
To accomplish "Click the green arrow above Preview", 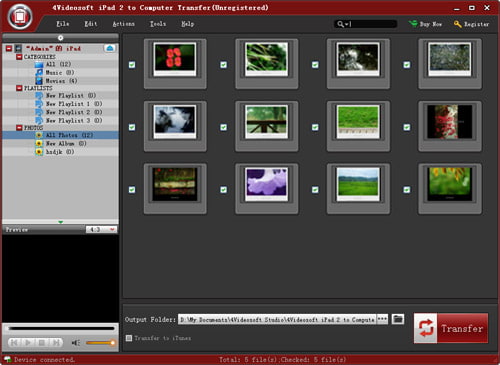I will pos(60,222).
